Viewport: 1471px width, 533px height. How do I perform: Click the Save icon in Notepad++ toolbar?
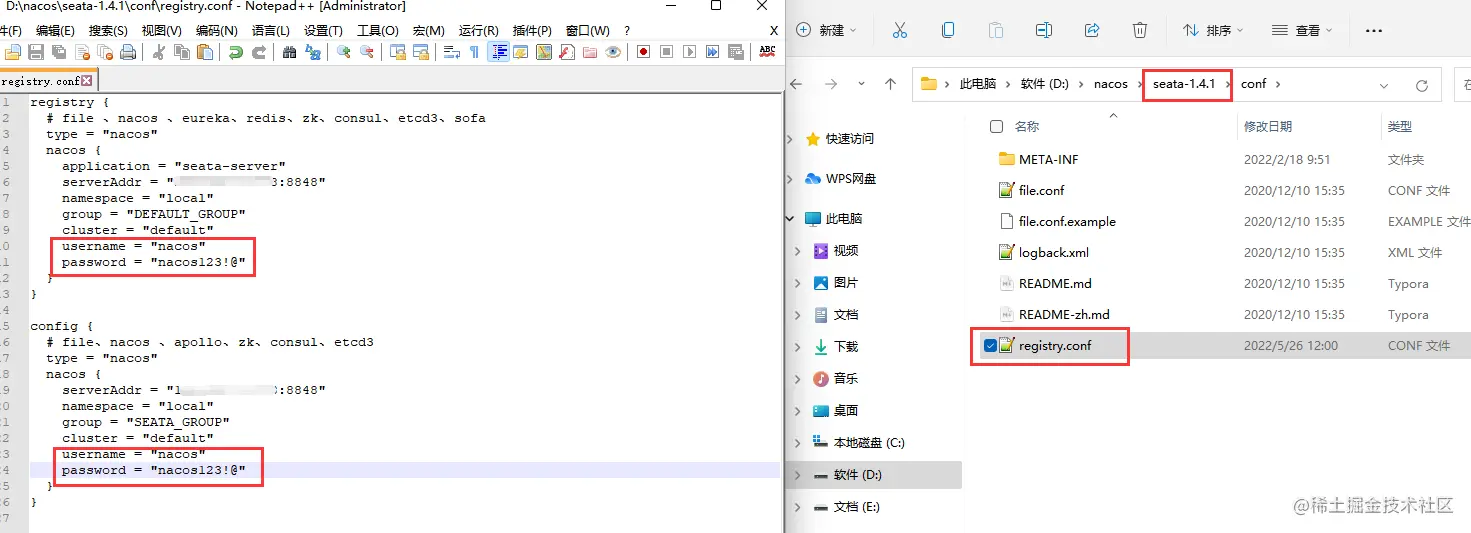36,52
